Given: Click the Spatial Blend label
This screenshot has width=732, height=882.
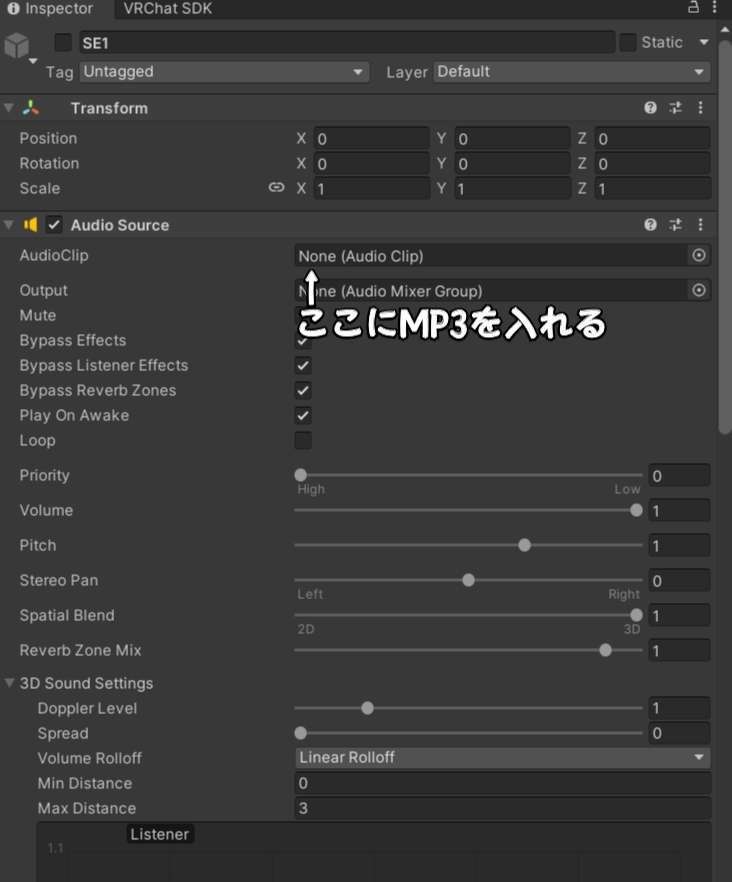Looking at the screenshot, I should pos(67,615).
